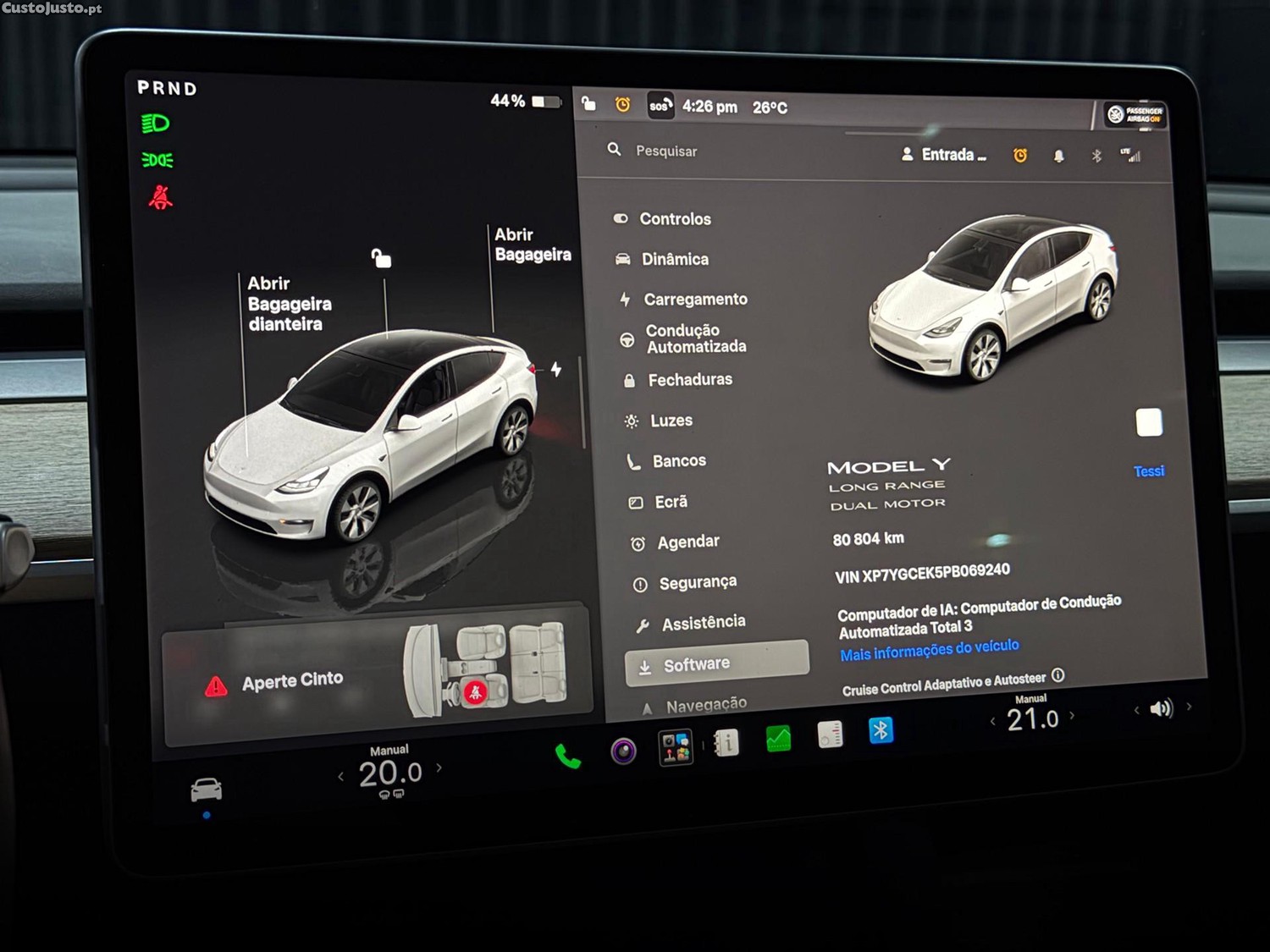Tap the 26°C outside temperature

(770, 107)
